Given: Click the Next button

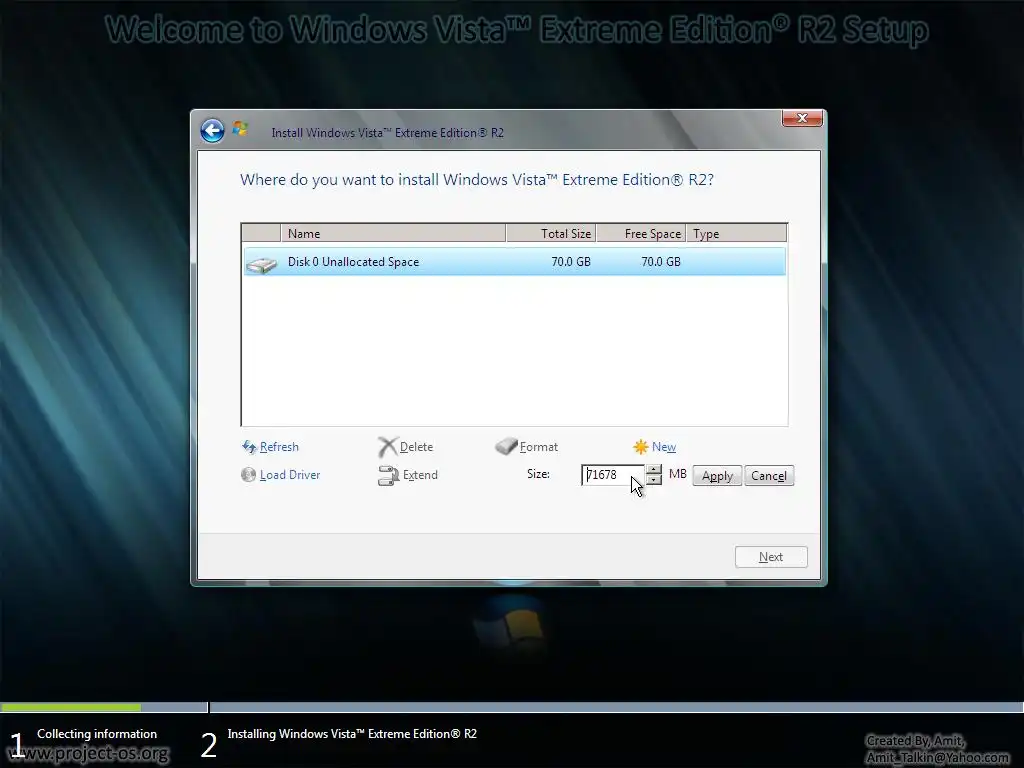Looking at the screenshot, I should coord(771,557).
